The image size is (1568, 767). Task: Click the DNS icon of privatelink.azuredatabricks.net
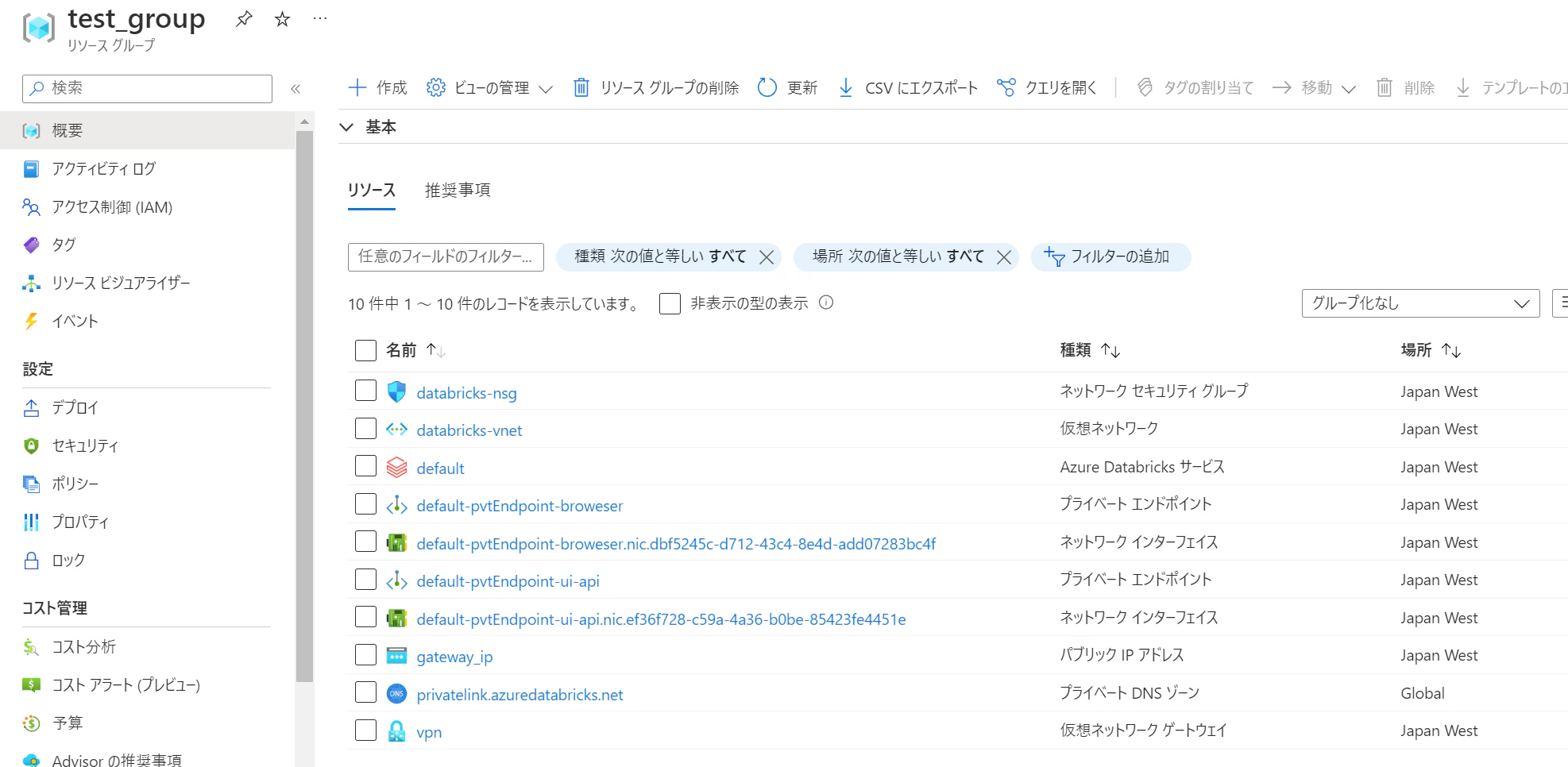pos(396,693)
